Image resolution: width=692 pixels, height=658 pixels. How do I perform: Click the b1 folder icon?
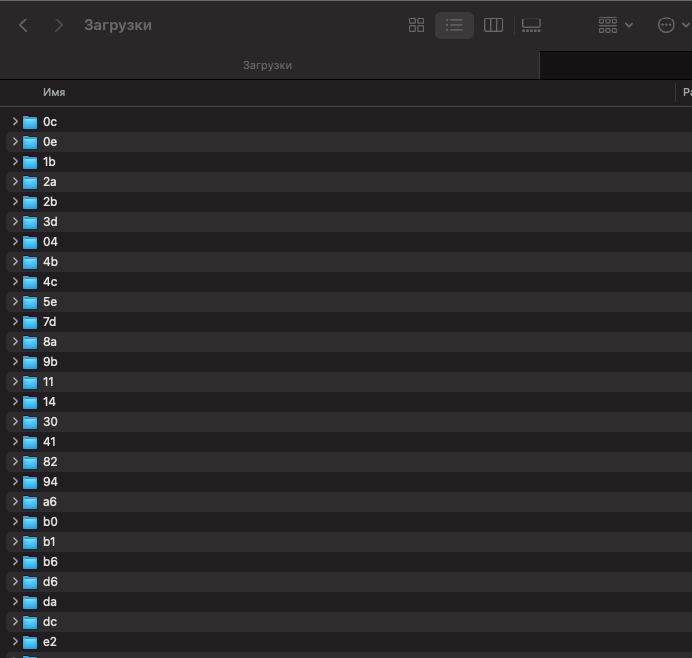(x=30, y=542)
